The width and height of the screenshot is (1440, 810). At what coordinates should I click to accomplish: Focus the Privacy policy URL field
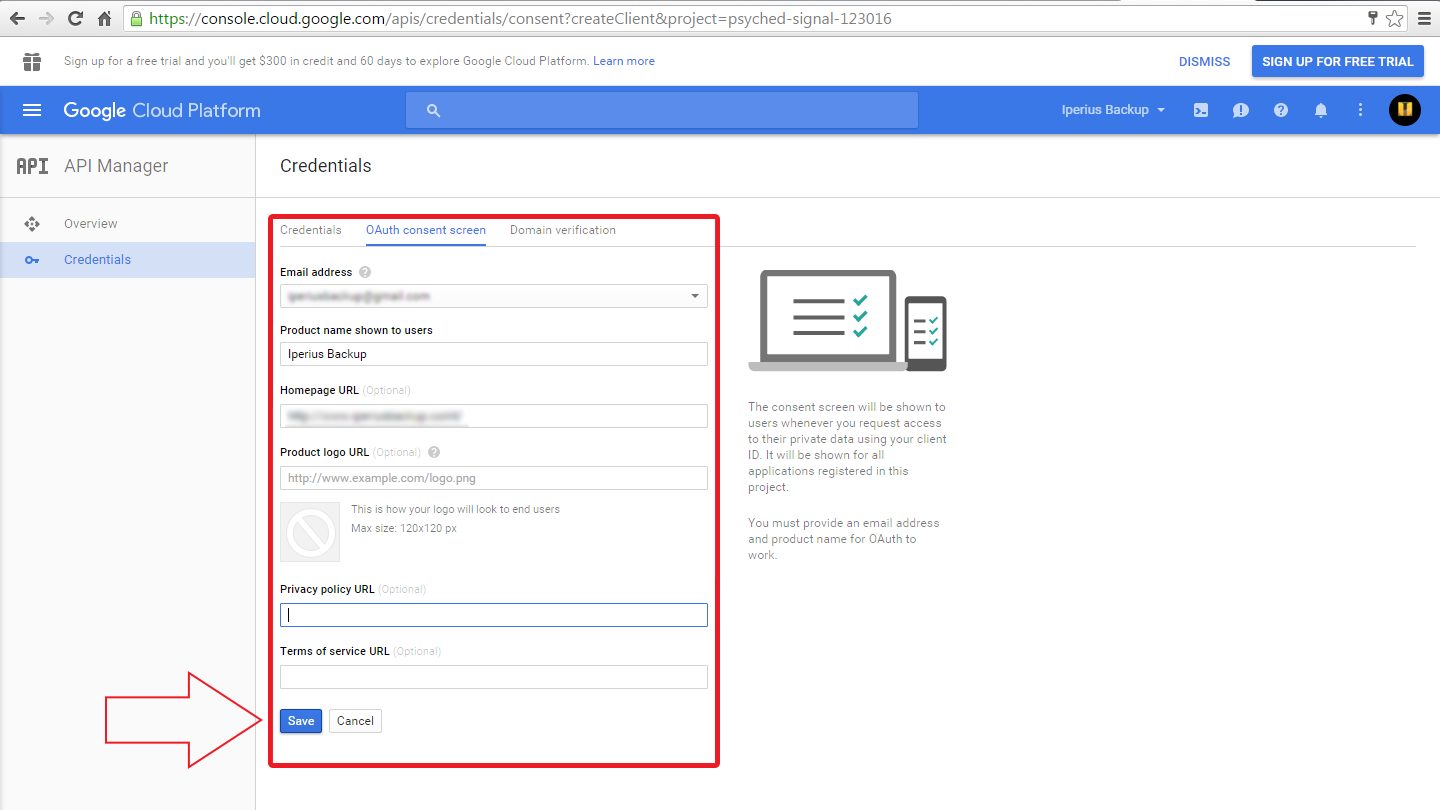pyautogui.click(x=494, y=615)
